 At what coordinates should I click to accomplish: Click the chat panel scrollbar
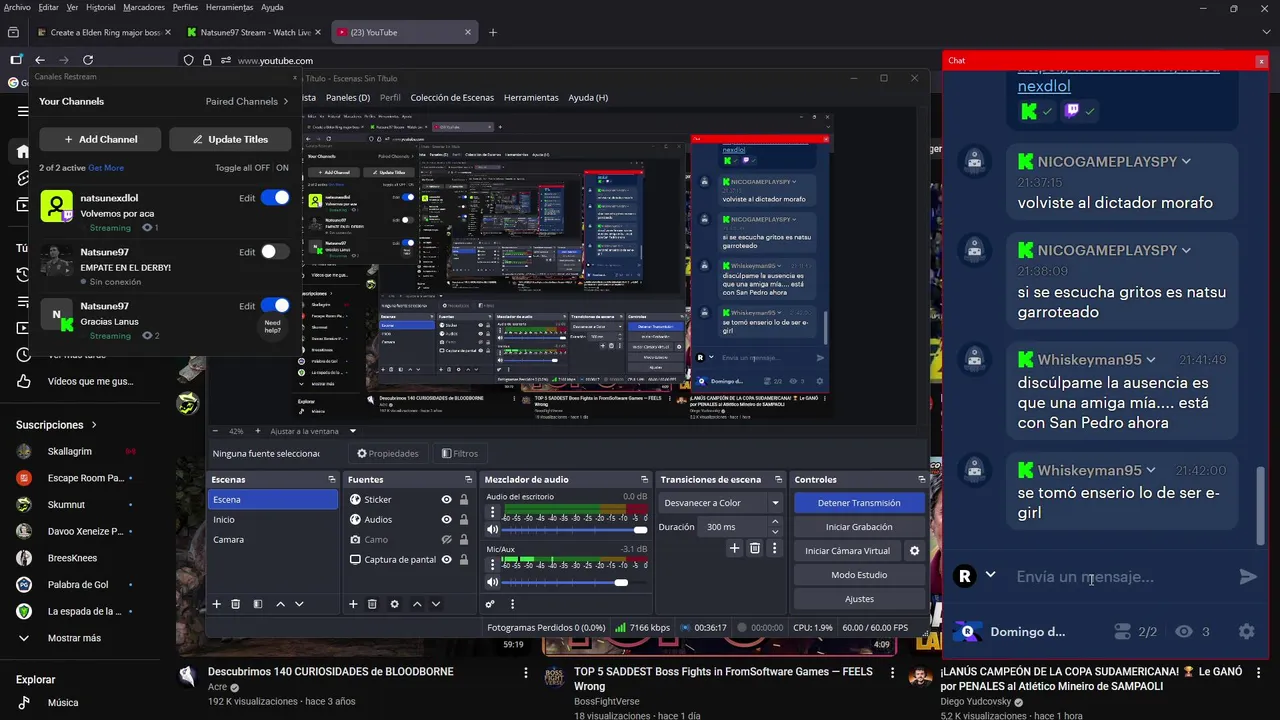click(x=1260, y=505)
